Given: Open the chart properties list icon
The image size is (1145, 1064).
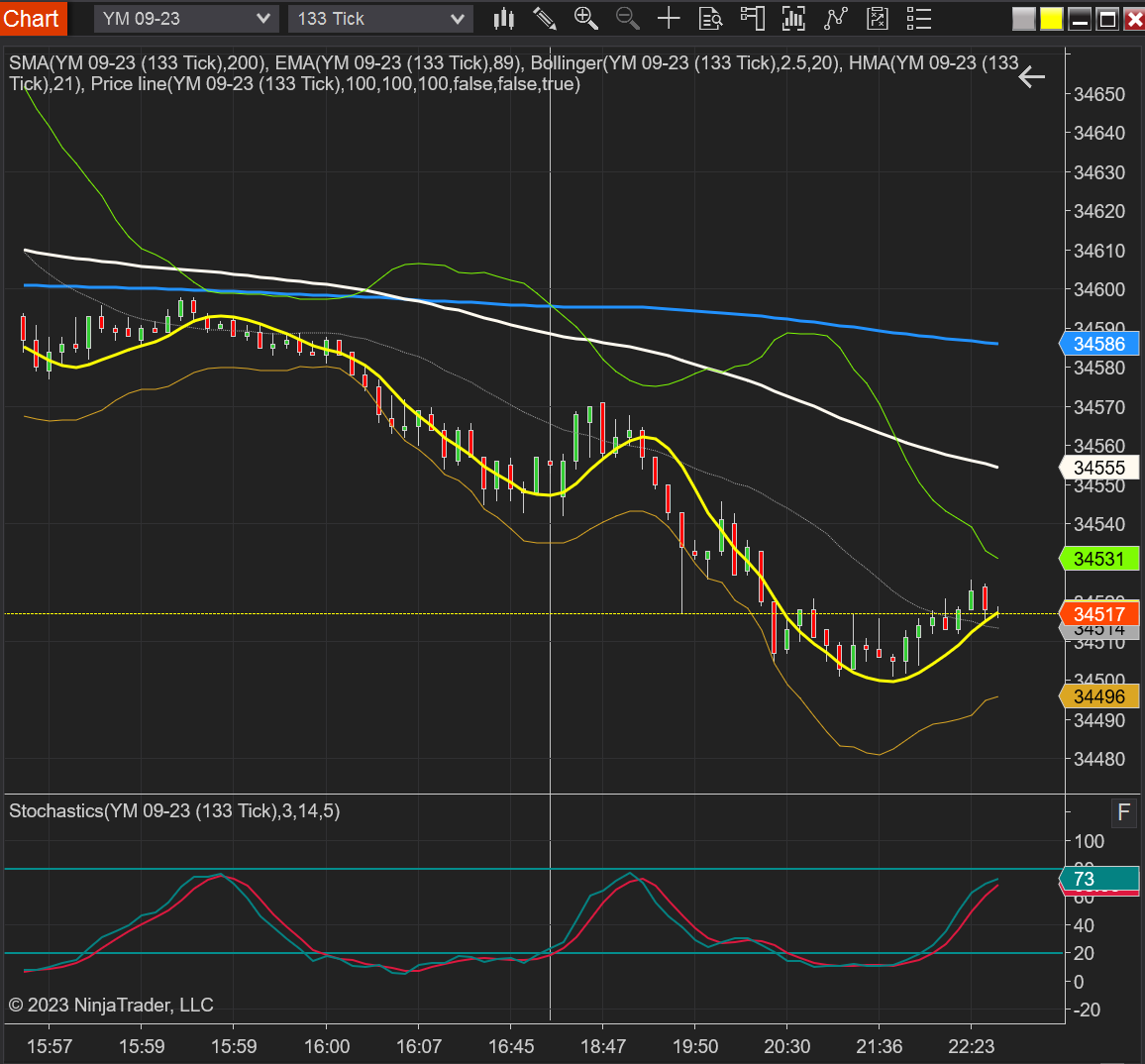Looking at the screenshot, I should point(919,18).
